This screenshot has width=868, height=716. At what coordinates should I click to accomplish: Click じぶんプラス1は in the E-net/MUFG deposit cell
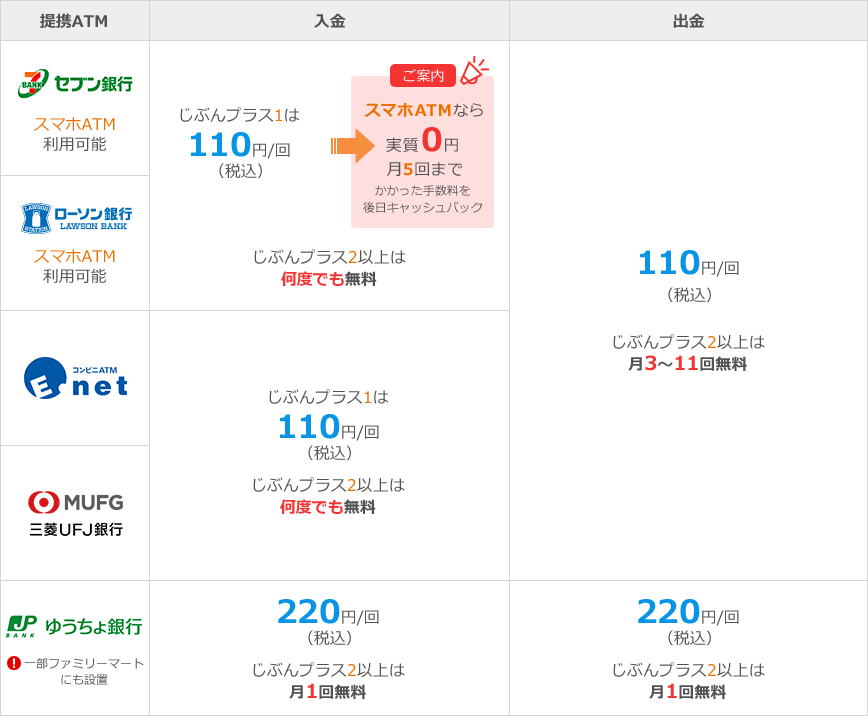[328, 397]
